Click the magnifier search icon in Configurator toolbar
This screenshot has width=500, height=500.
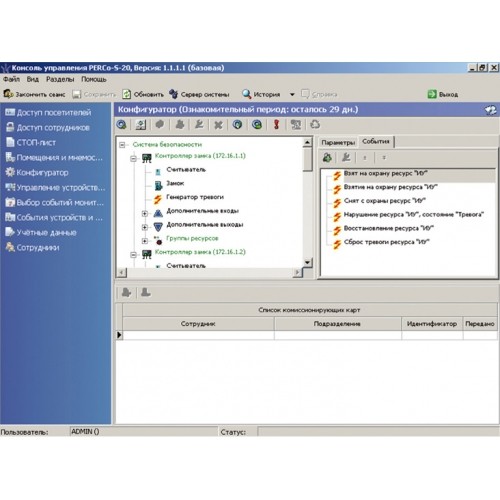point(122,125)
